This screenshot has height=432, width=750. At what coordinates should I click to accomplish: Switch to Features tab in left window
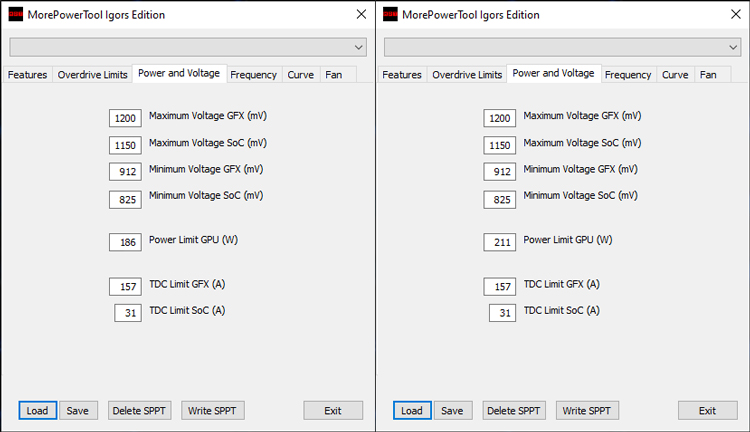tap(27, 75)
